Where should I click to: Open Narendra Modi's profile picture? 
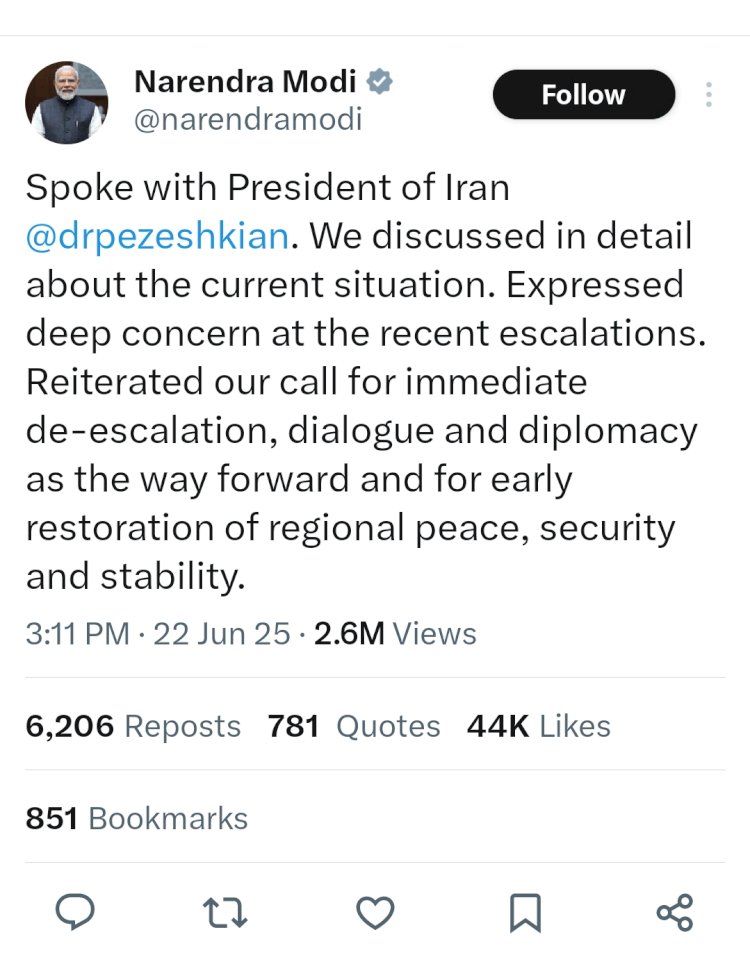(x=66, y=102)
